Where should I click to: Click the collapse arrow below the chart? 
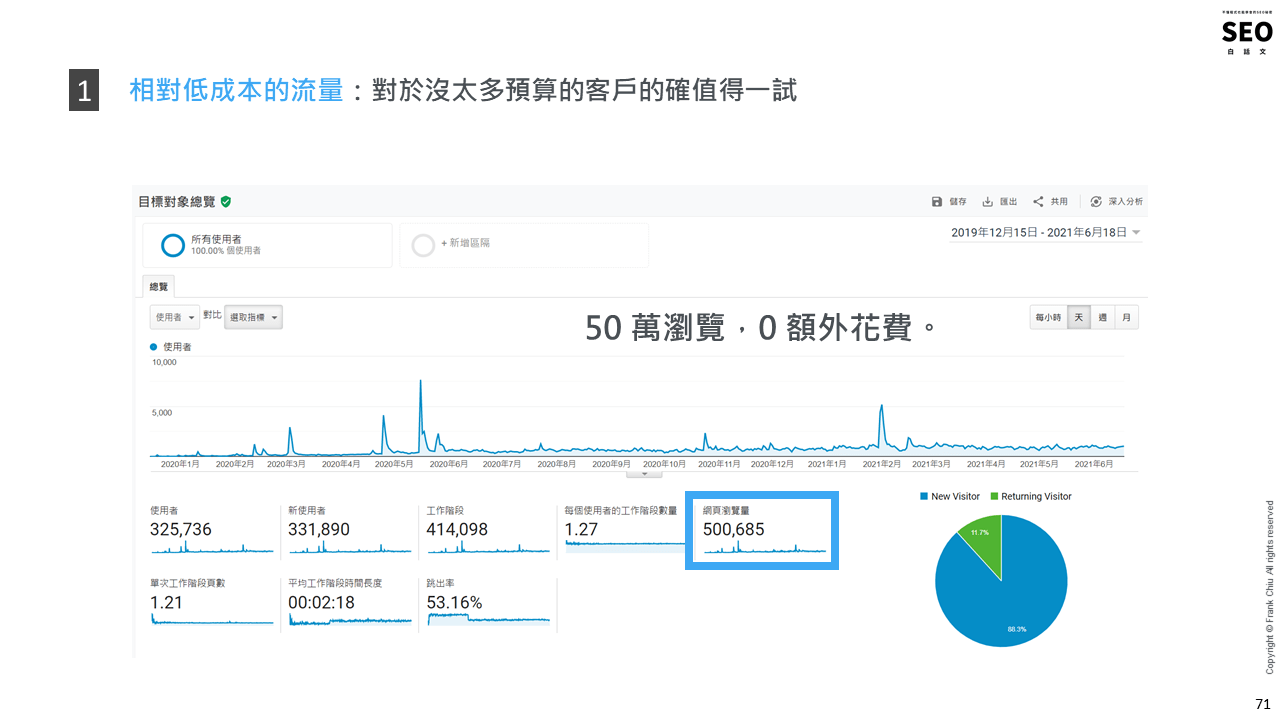643,474
